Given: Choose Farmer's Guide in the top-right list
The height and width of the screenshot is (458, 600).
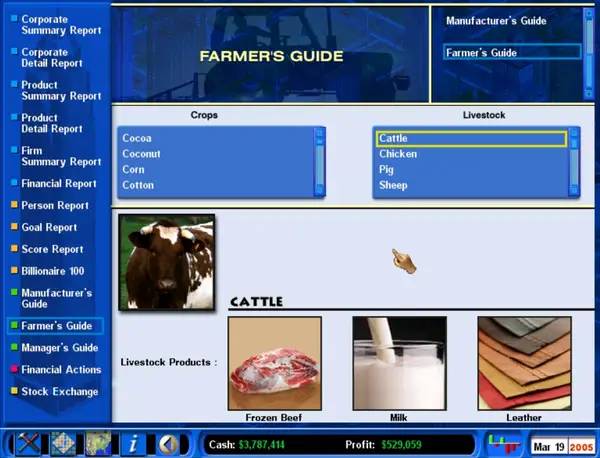Looking at the screenshot, I should click(x=512, y=52).
